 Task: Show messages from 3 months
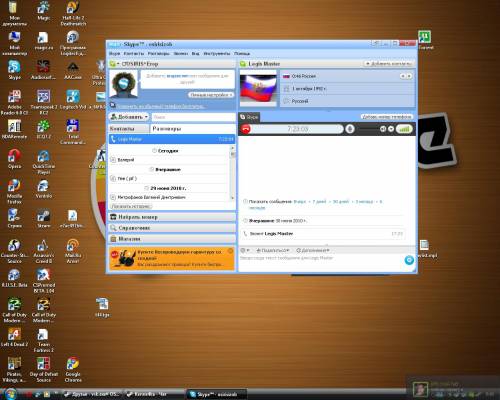click(x=364, y=202)
